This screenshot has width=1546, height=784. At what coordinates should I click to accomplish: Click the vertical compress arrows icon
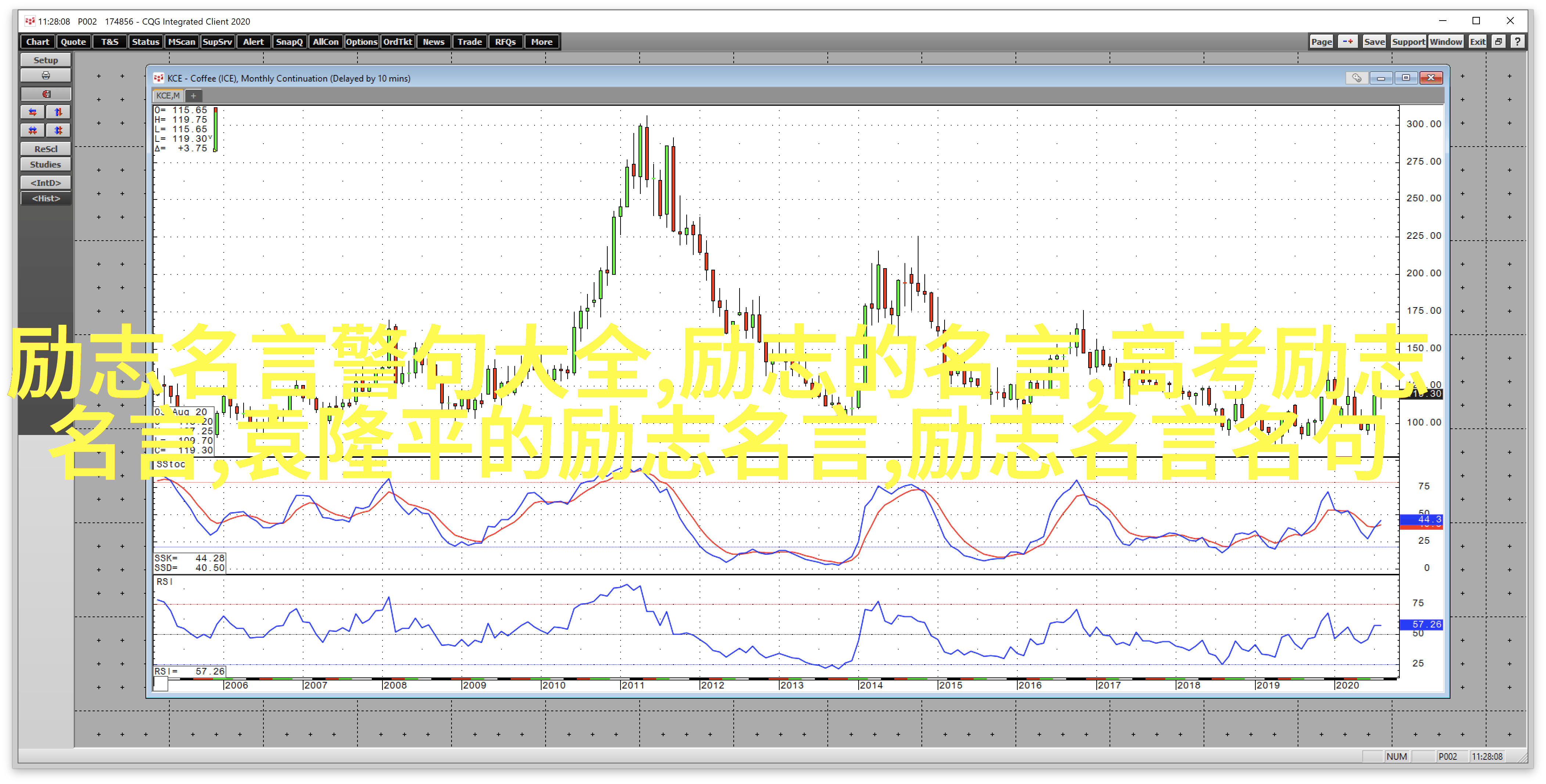(x=58, y=130)
